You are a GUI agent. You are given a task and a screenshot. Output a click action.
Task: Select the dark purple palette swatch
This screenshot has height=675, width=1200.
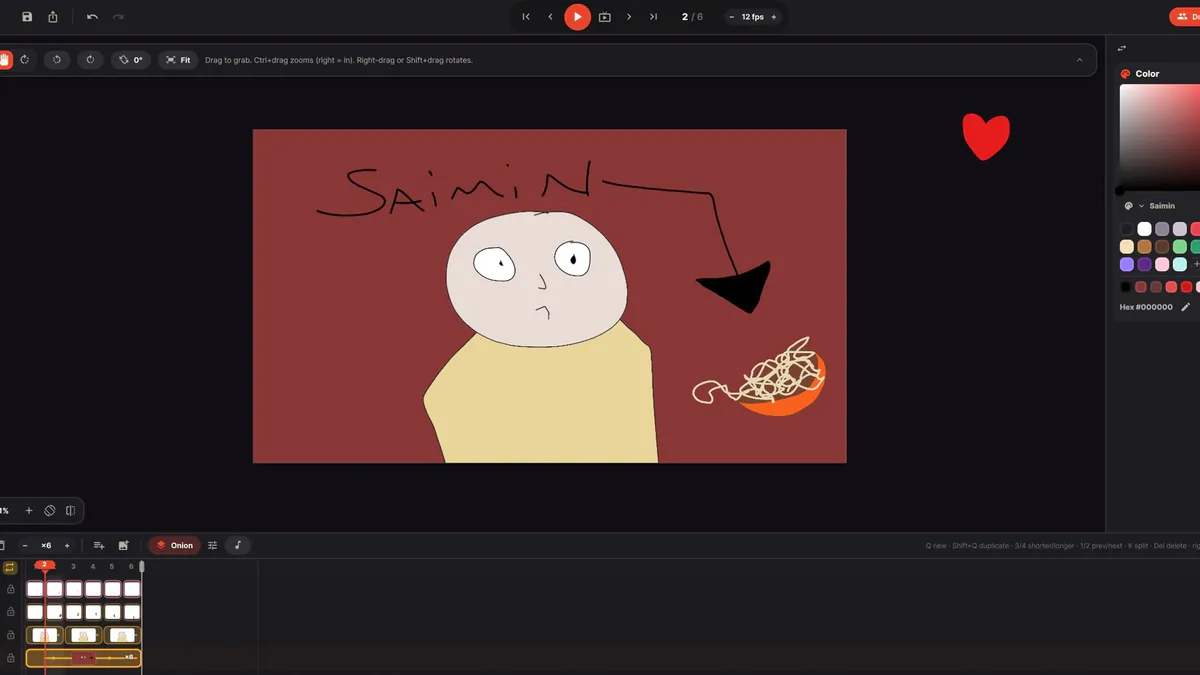(x=1144, y=265)
